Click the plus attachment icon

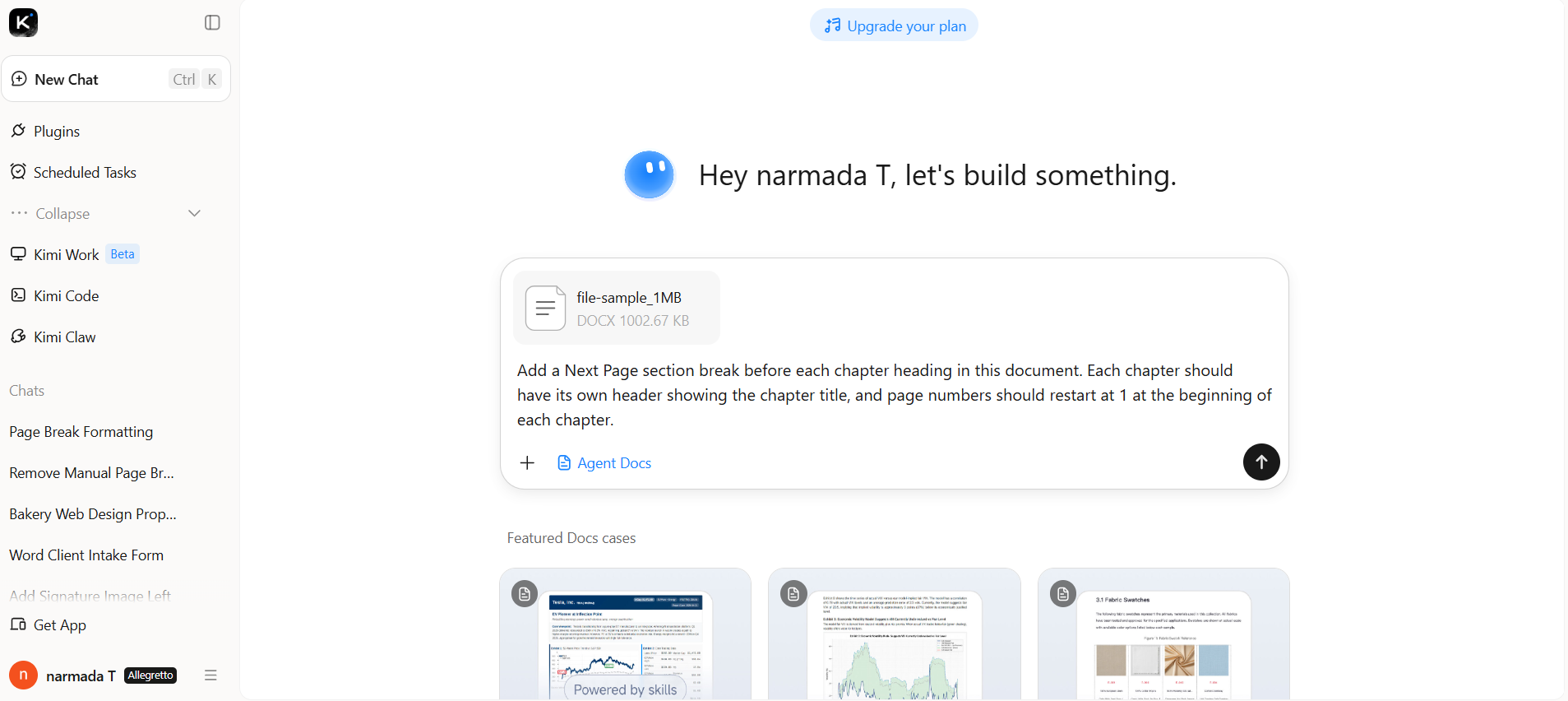(x=527, y=462)
